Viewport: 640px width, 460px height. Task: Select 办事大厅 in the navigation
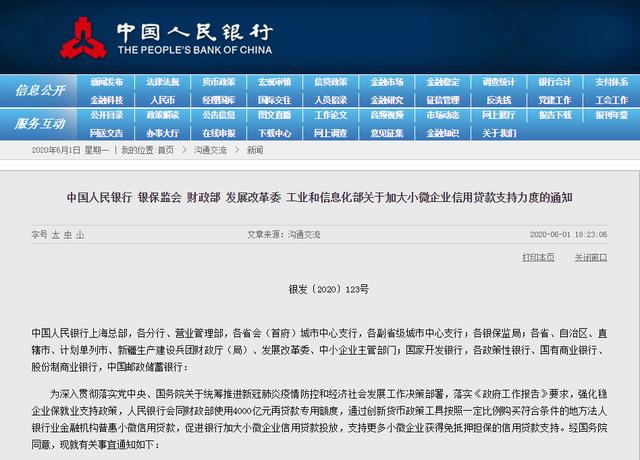pyautogui.click(x=163, y=133)
